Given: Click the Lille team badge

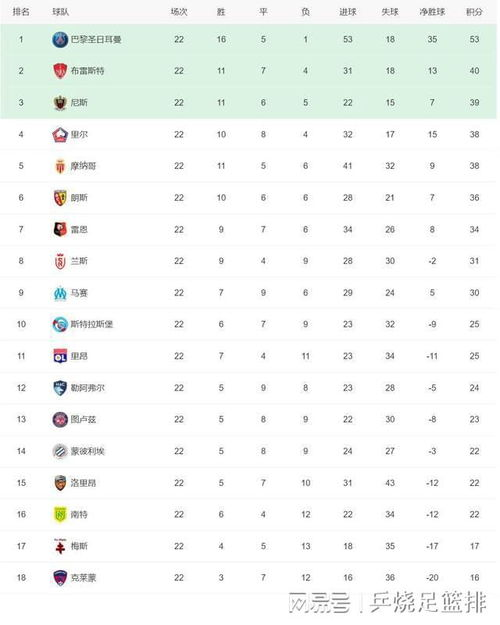Looking at the screenshot, I should (60, 134).
